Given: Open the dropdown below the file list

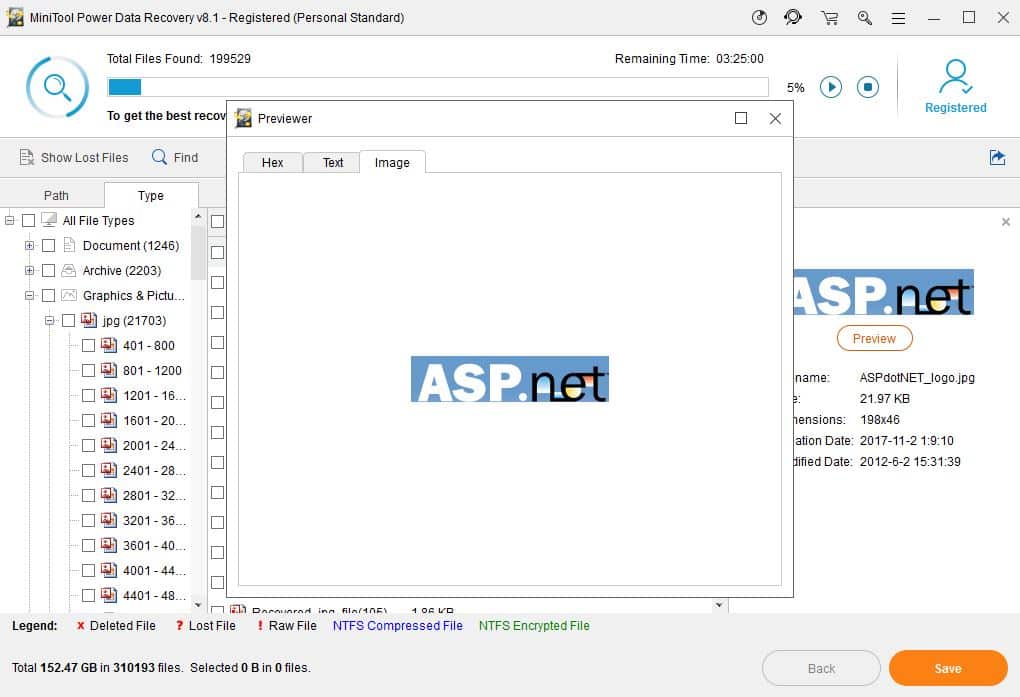Looking at the screenshot, I should tap(718, 605).
